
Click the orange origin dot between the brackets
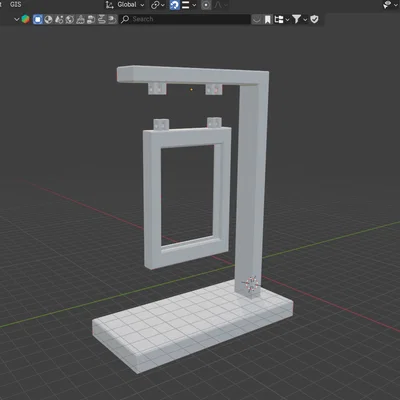(191, 89)
